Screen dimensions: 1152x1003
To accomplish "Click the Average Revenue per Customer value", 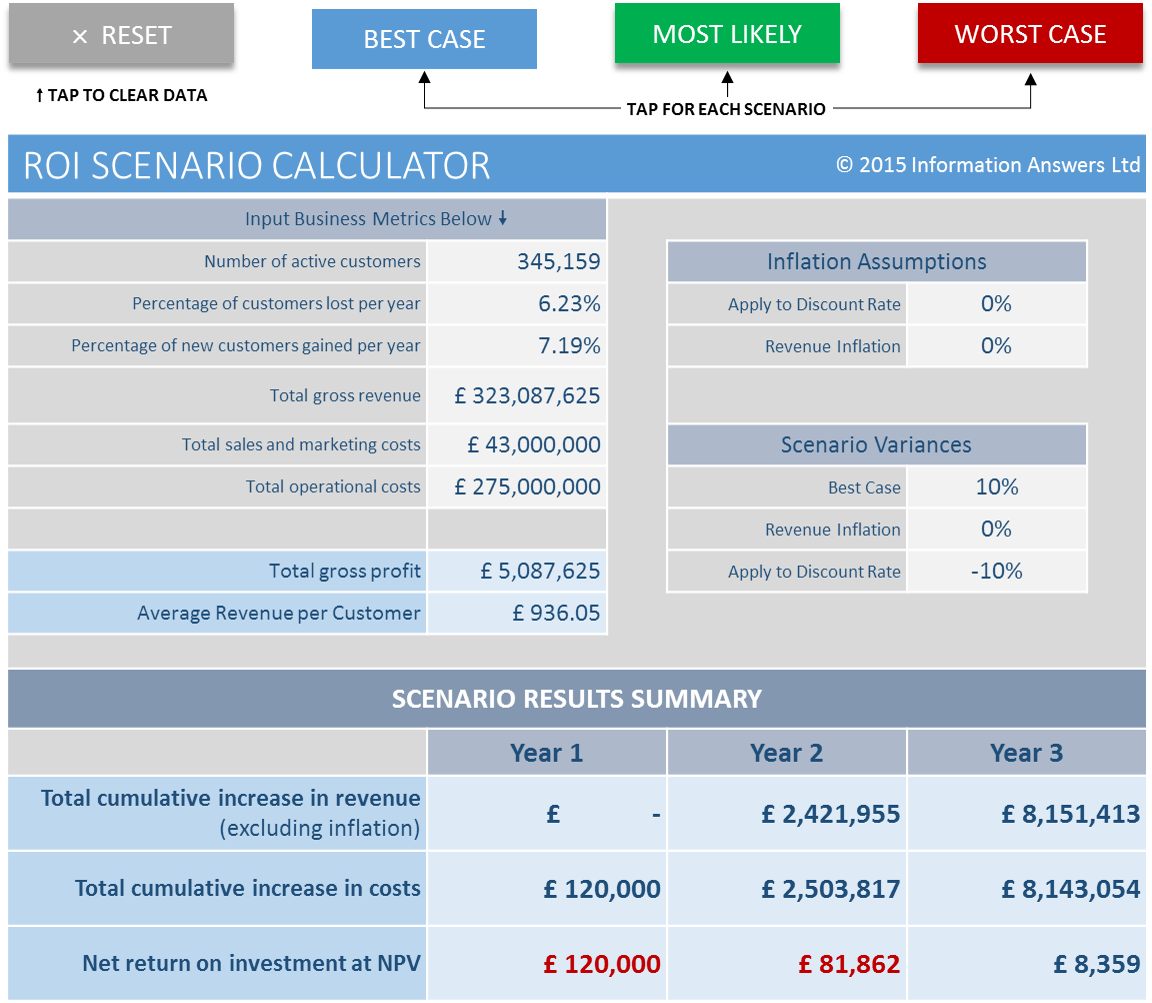I will click(517, 613).
